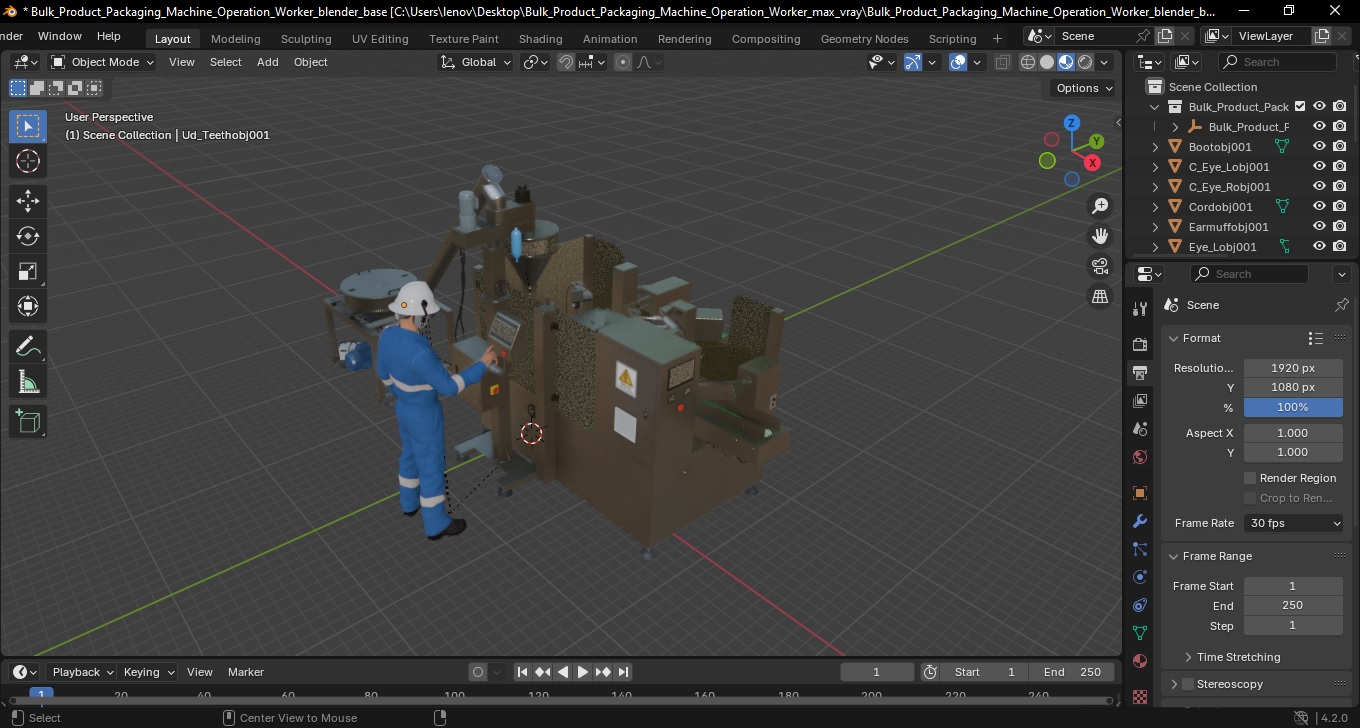1360x728 pixels.
Task: Open the Texture properties checker tab
Action: (x=1140, y=695)
